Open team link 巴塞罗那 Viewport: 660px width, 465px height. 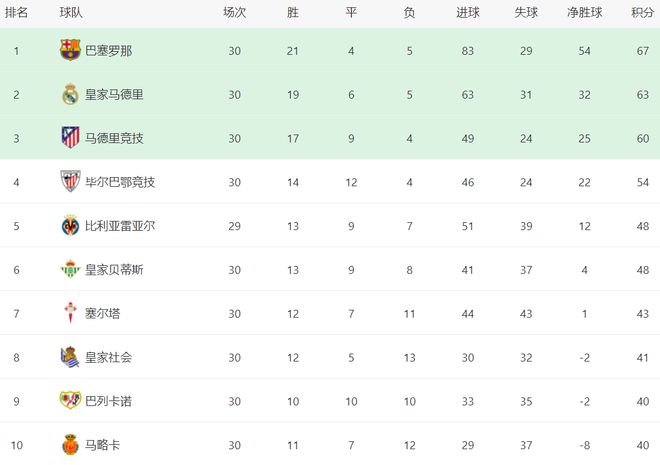[109, 51]
